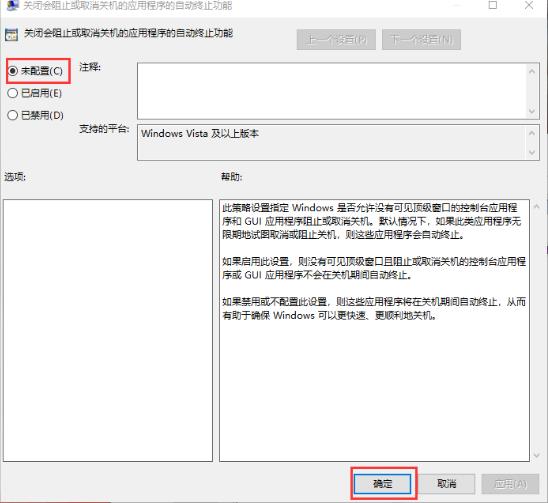
Task: Click the policy heading text below the title bar
Action: [128, 33]
